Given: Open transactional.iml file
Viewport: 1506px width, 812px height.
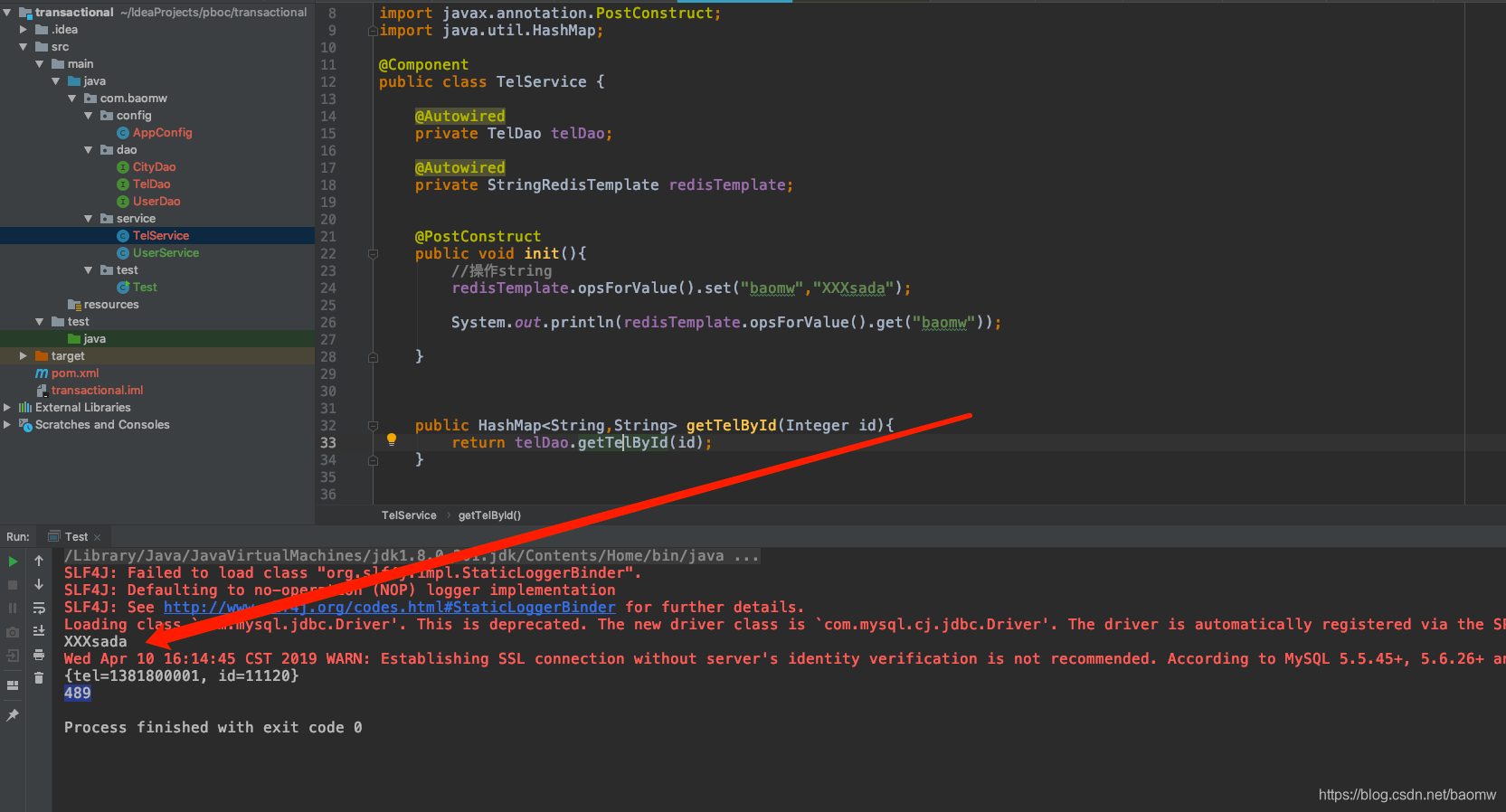Looking at the screenshot, I should coord(97,391).
